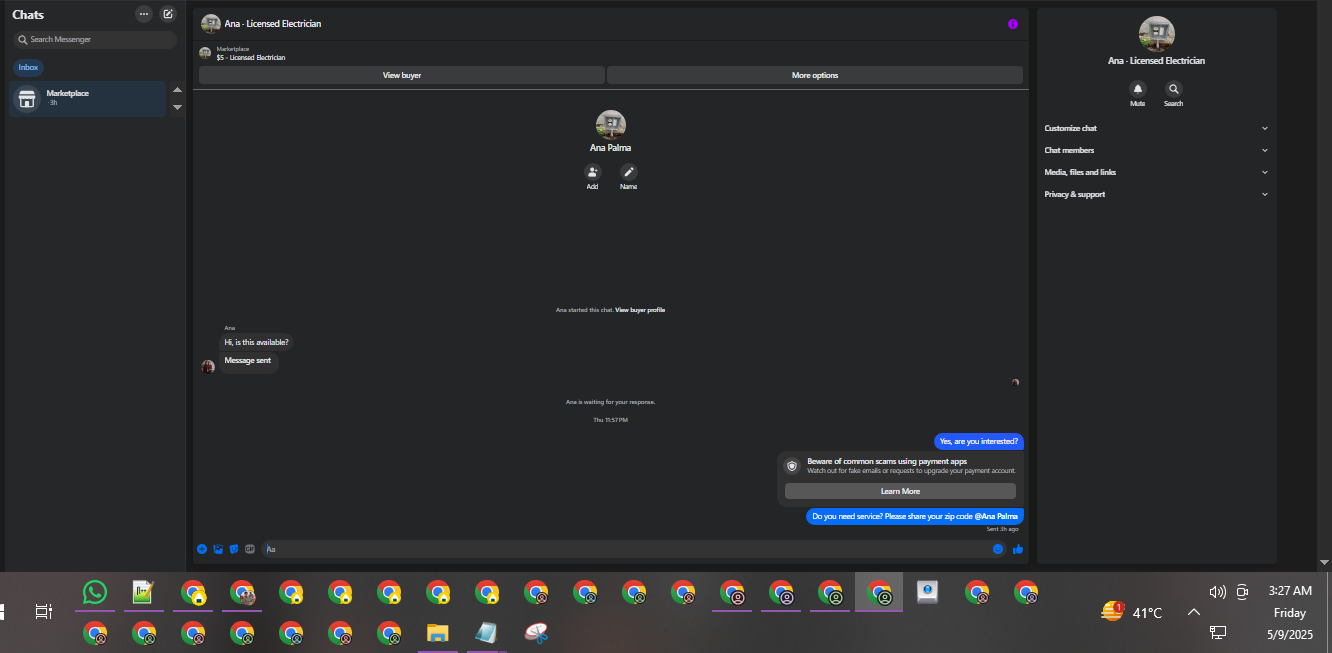Image resolution: width=1332 pixels, height=653 pixels.
Task: Click the "Yes, are you interested?" message
Action: coord(979,441)
